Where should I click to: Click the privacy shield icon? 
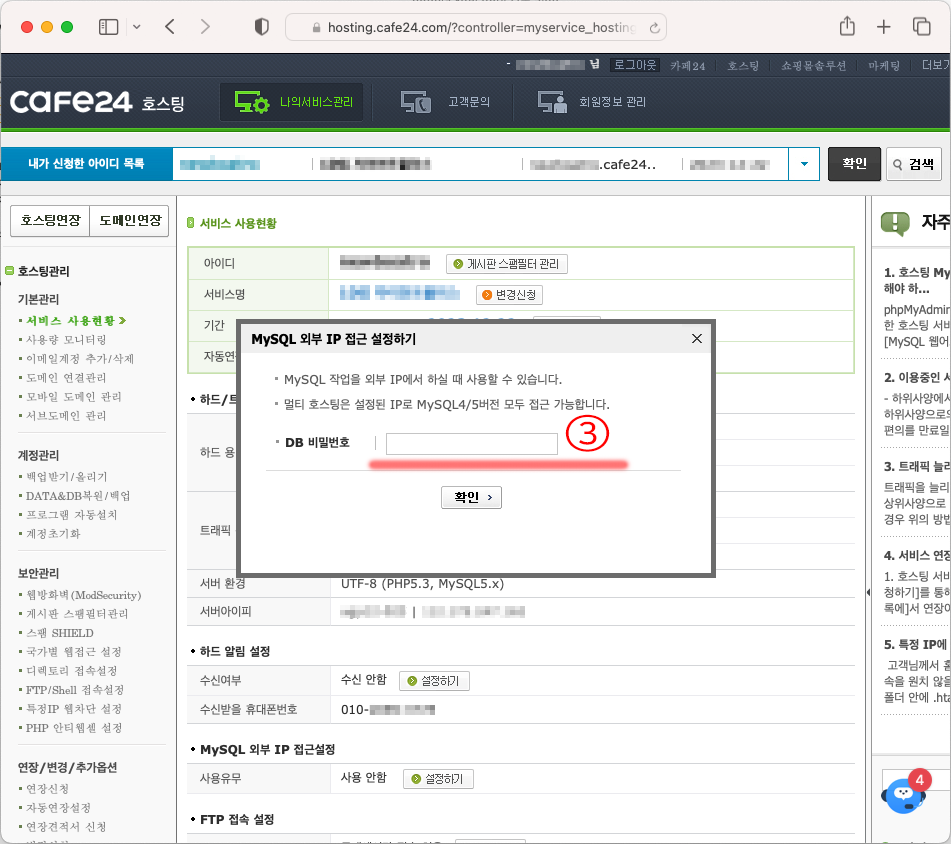coord(262,27)
